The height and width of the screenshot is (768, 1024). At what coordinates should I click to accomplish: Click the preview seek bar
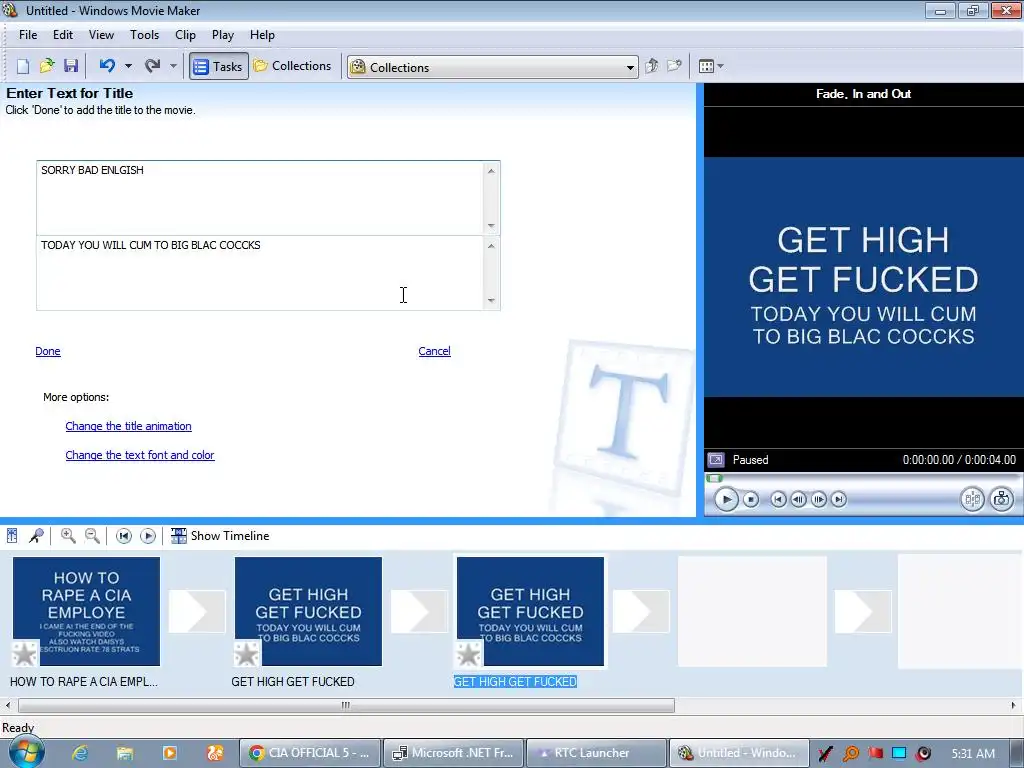click(863, 478)
